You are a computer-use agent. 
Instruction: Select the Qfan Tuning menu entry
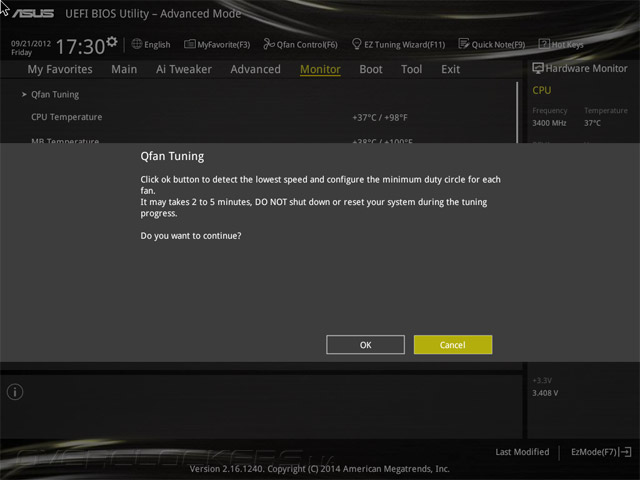[x=55, y=95]
